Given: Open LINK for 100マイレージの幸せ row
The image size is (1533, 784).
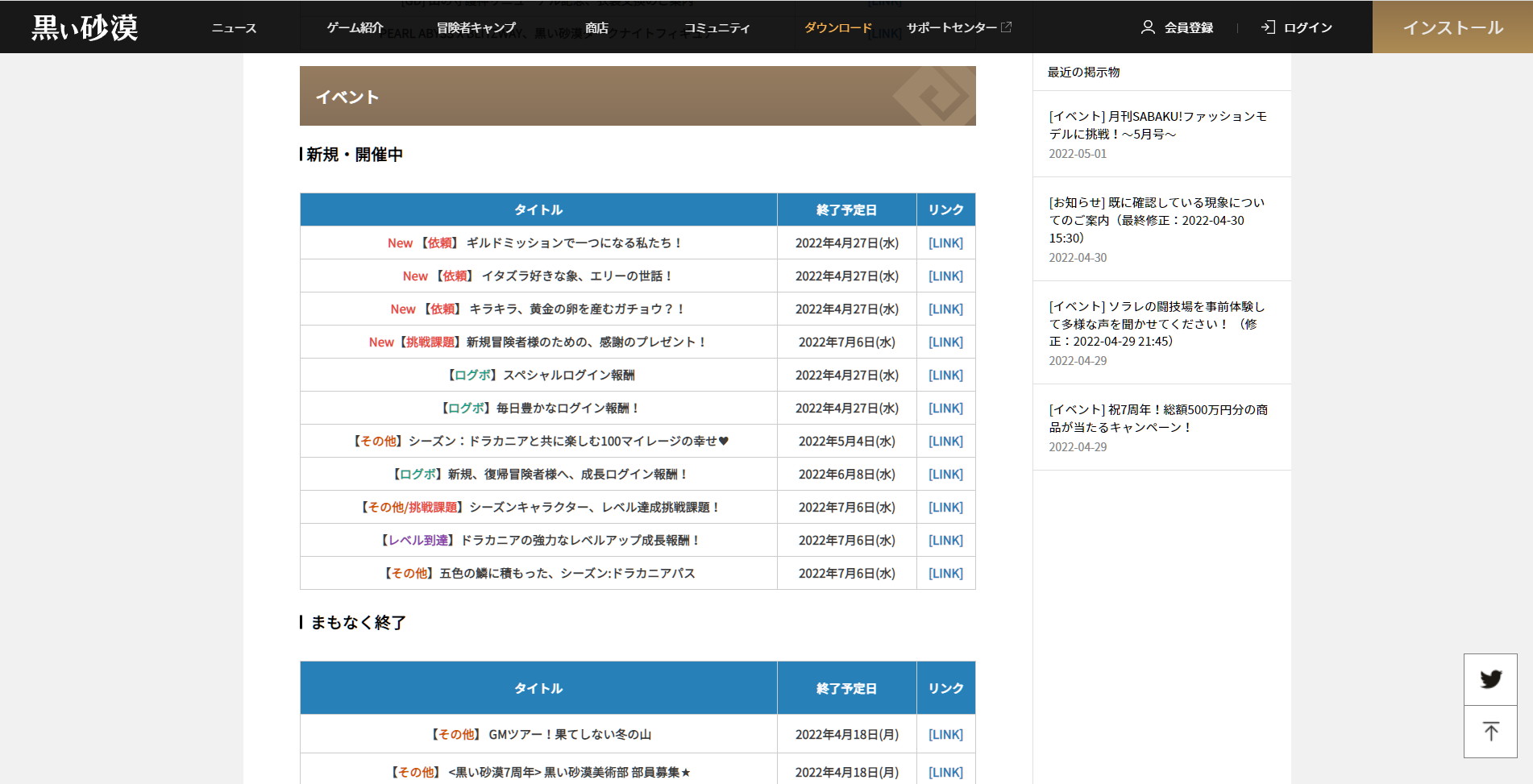Looking at the screenshot, I should point(945,441).
